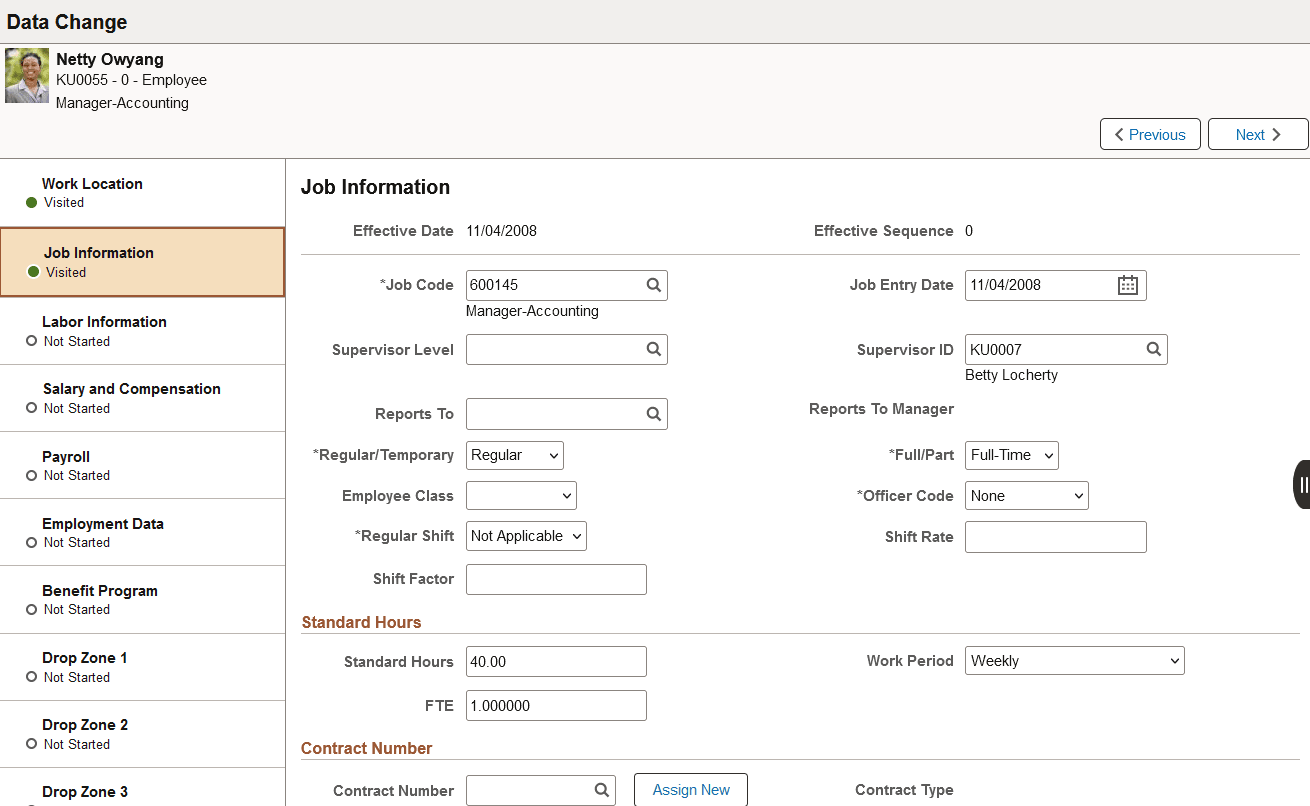The height and width of the screenshot is (806, 1310).
Task: Open the Work Period dropdown
Action: click(x=1074, y=660)
